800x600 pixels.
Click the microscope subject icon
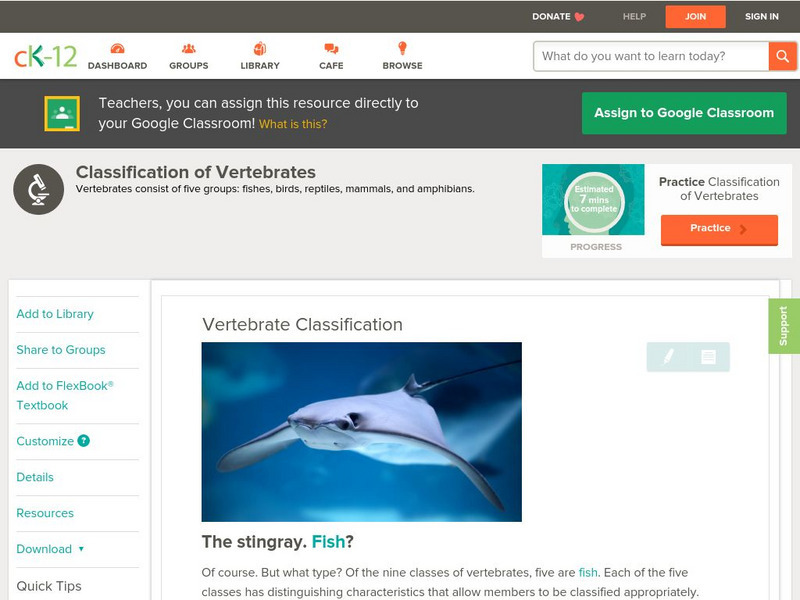click(x=39, y=189)
